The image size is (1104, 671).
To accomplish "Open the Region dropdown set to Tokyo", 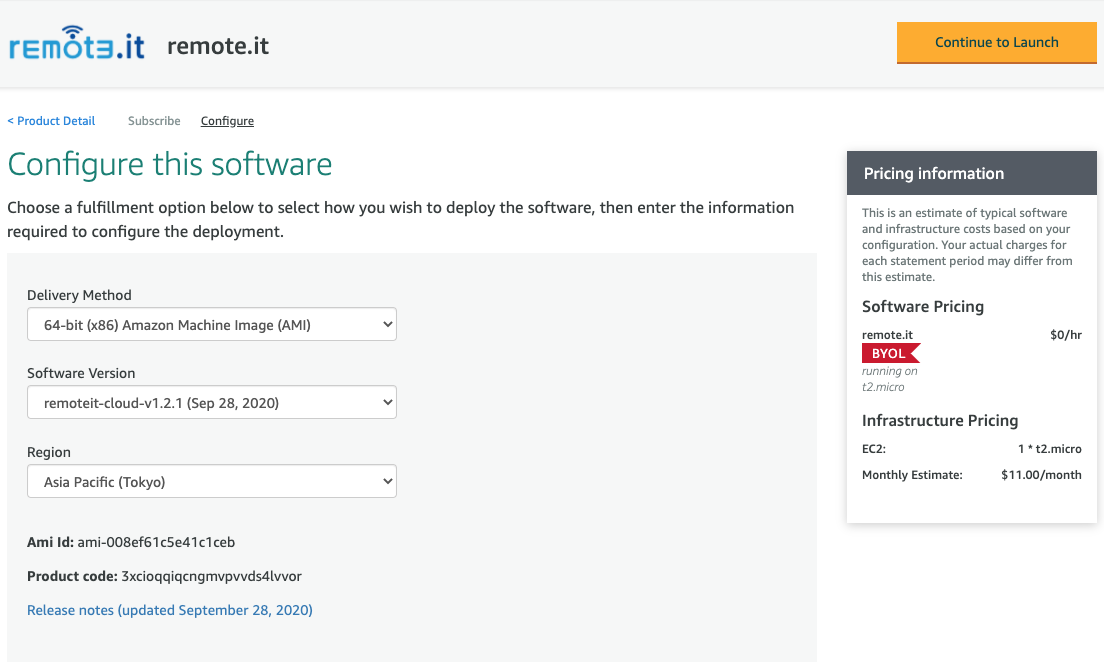I will 212,482.
